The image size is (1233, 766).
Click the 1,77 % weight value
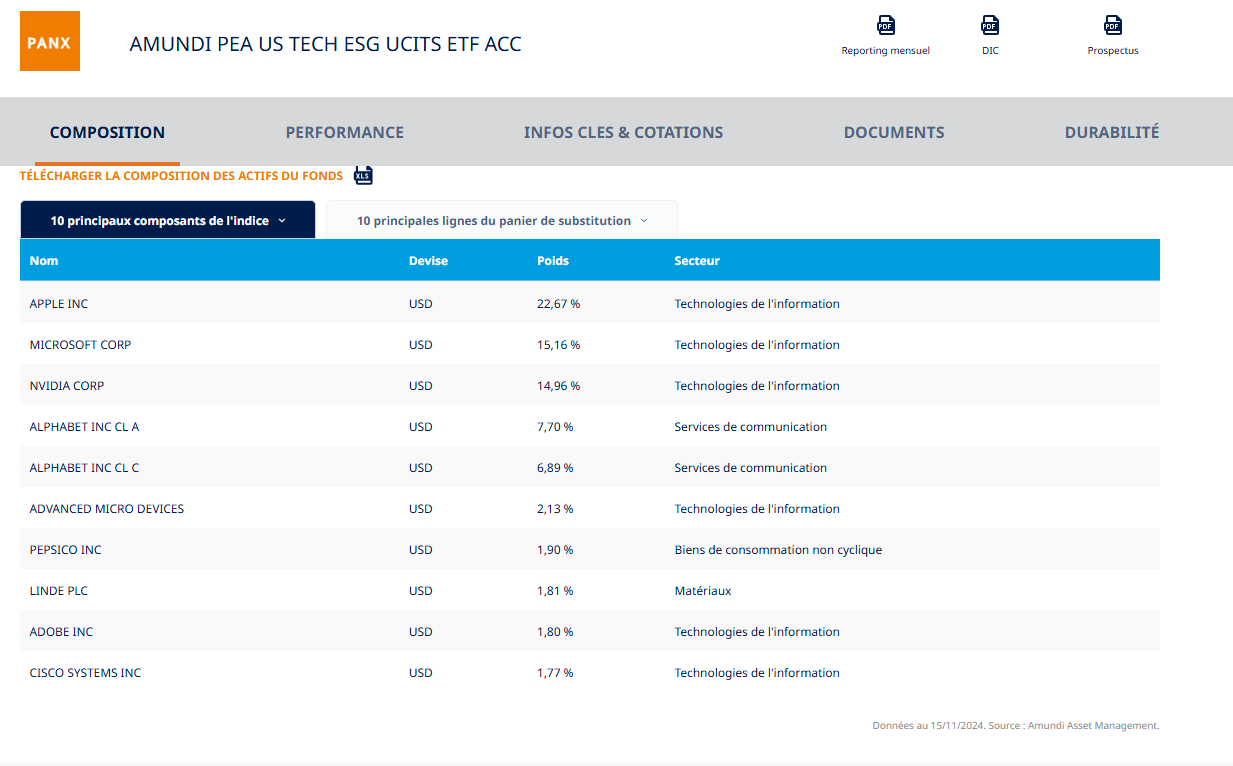555,673
